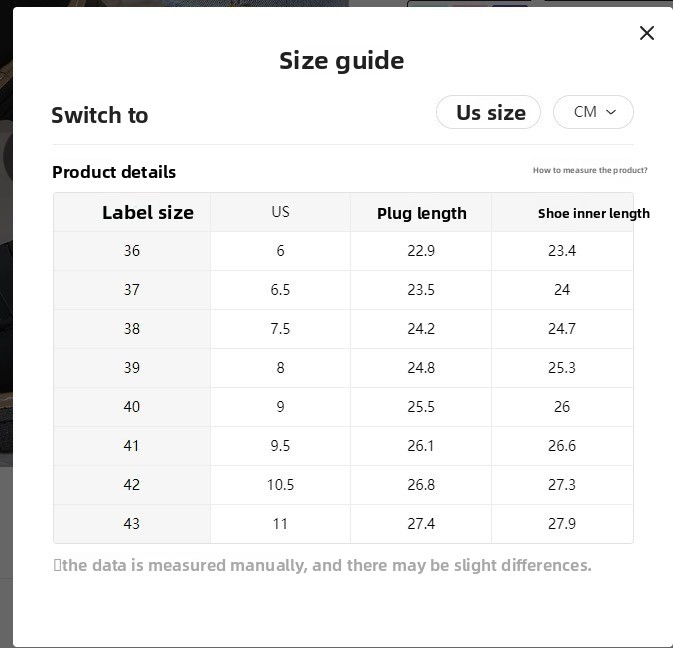Select the Plug length column header
673x648 pixels.
tap(421, 213)
